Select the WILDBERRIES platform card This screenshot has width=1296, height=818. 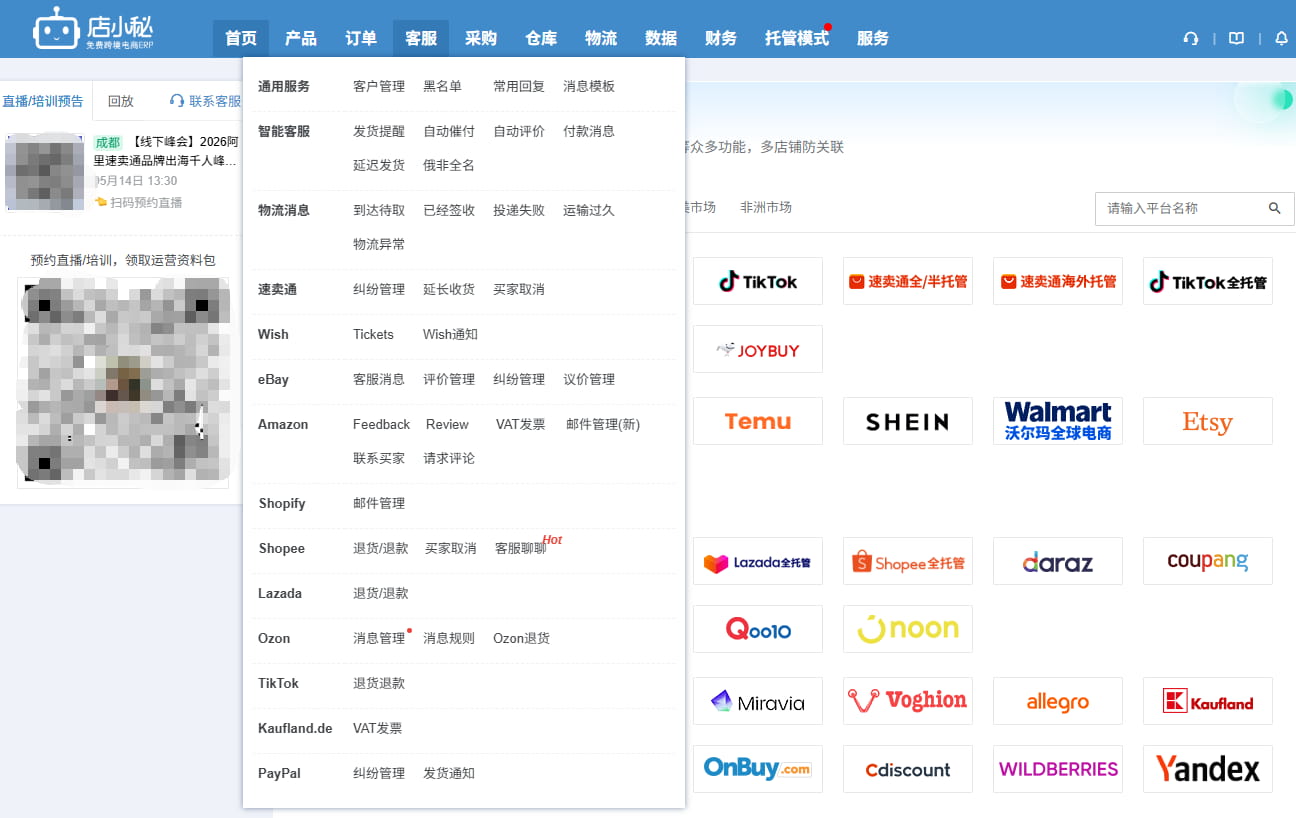point(1058,769)
